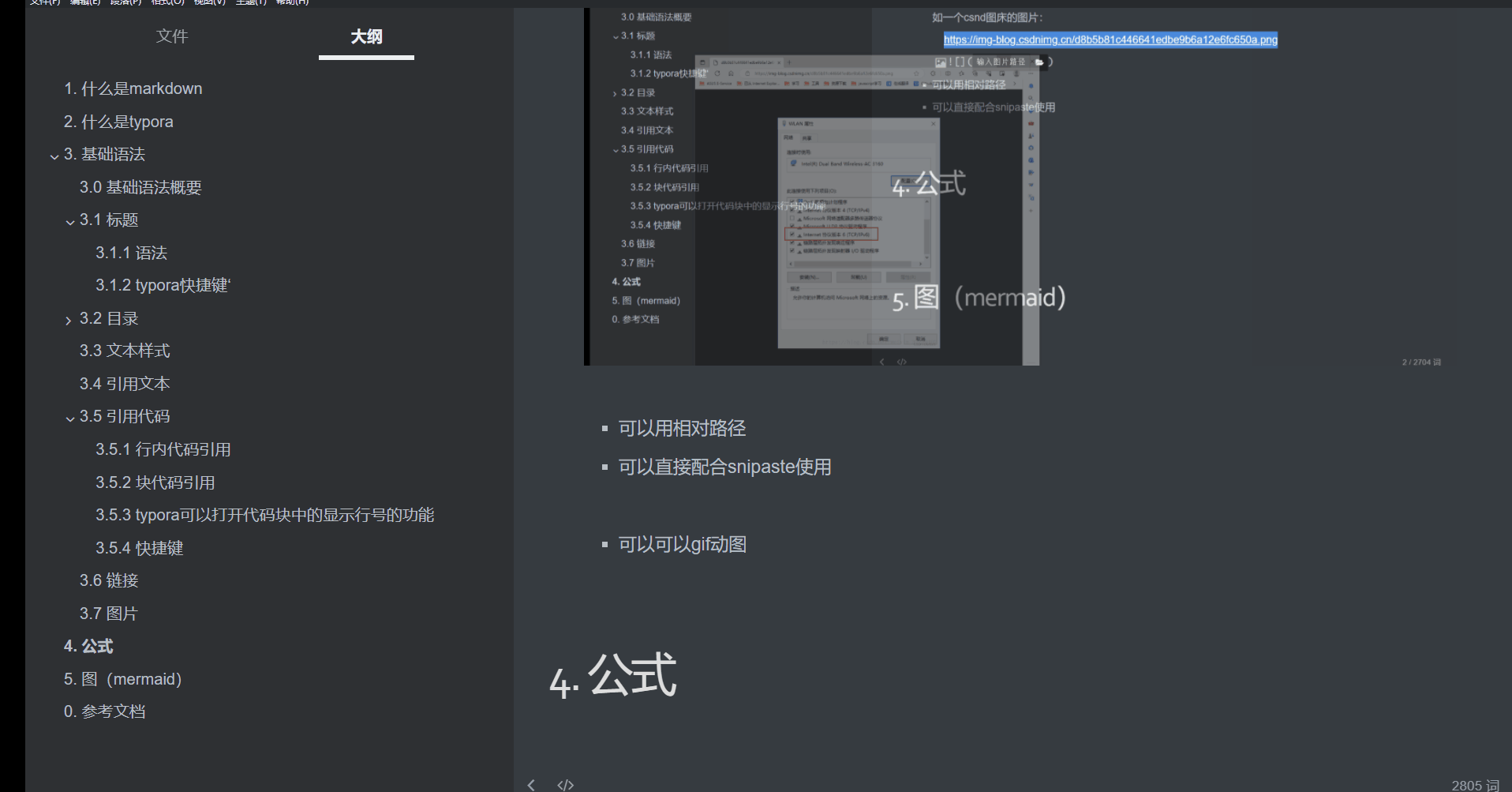Select the 大纲 sidebar tab
Viewport: 1512px width, 792px height.
365,36
